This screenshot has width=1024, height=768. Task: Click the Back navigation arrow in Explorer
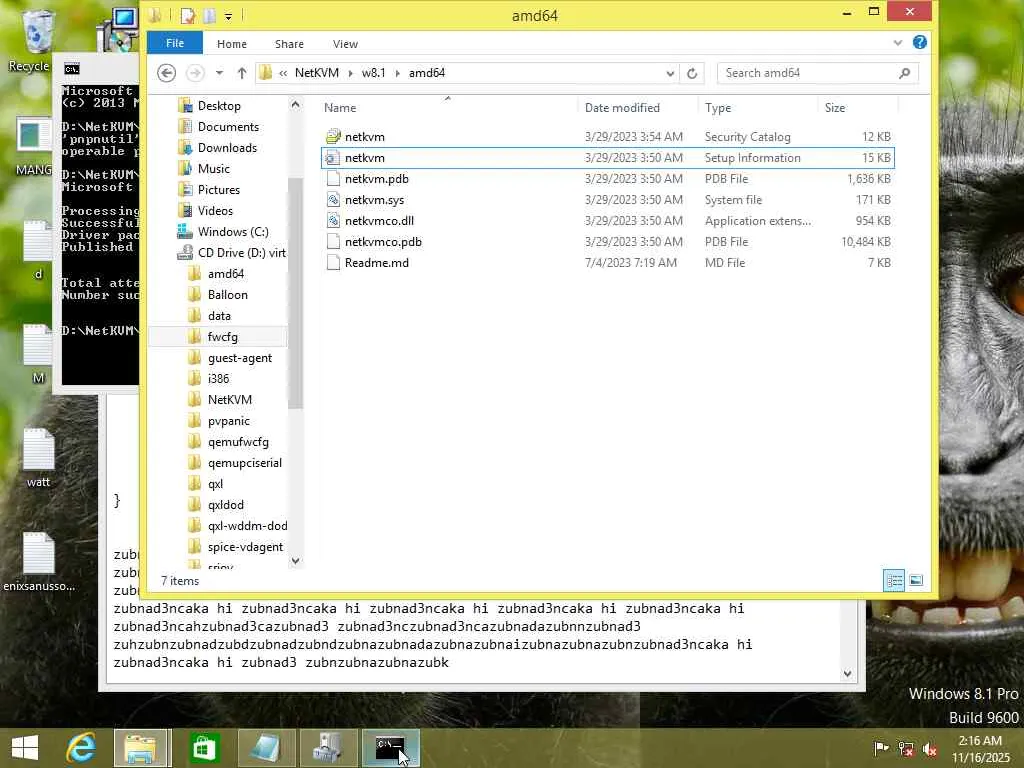tap(167, 73)
